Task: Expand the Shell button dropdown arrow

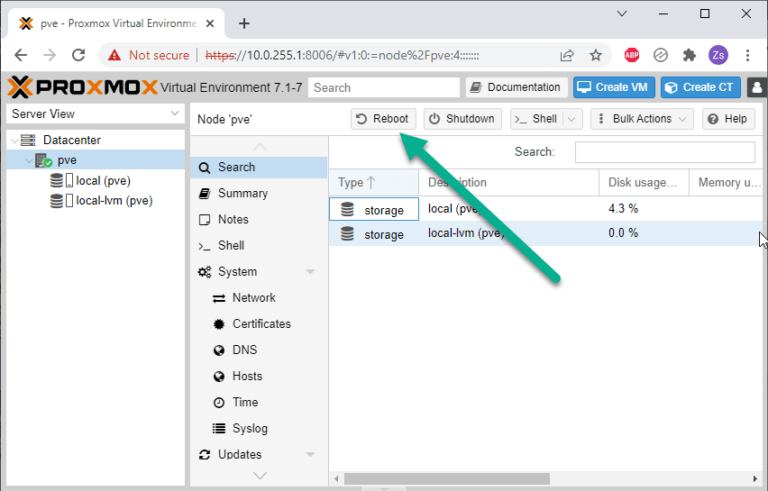Action: click(572, 119)
